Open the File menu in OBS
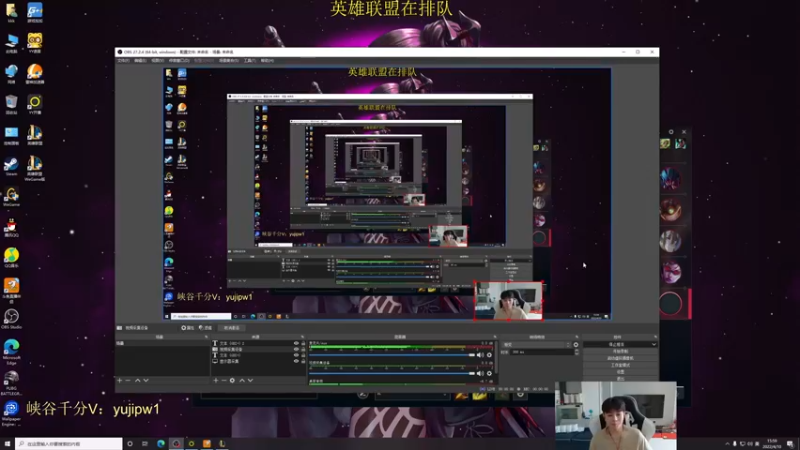The width and height of the screenshot is (800, 450). point(123,60)
